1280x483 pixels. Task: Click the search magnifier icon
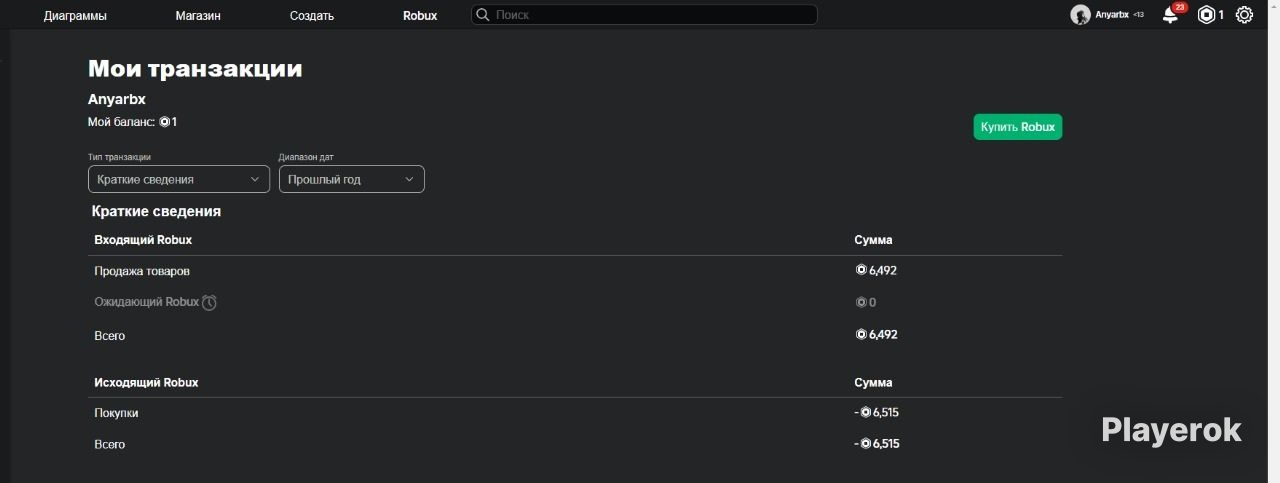[483, 15]
